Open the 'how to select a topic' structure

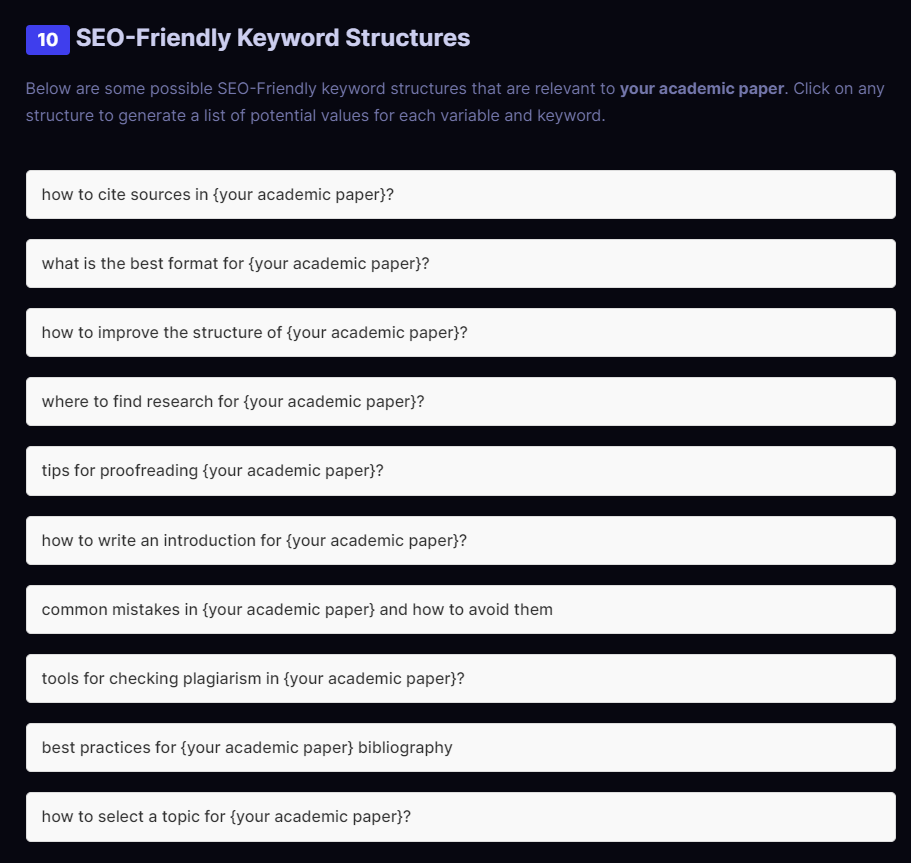tap(460, 817)
